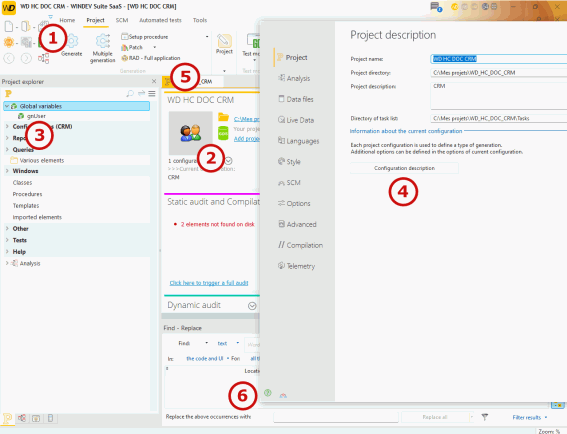Expand the Tests tree node
The width and height of the screenshot is (567, 434).
point(7,240)
